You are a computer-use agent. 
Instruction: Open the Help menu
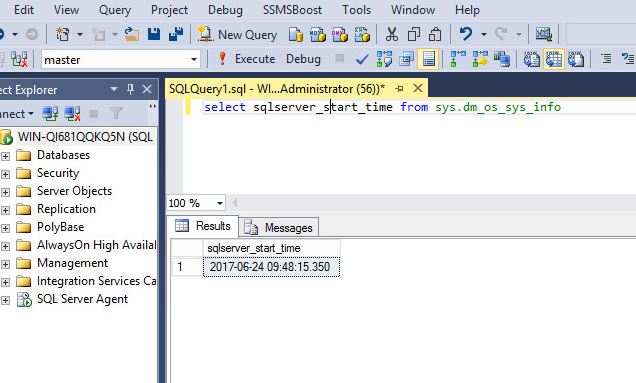(x=467, y=10)
